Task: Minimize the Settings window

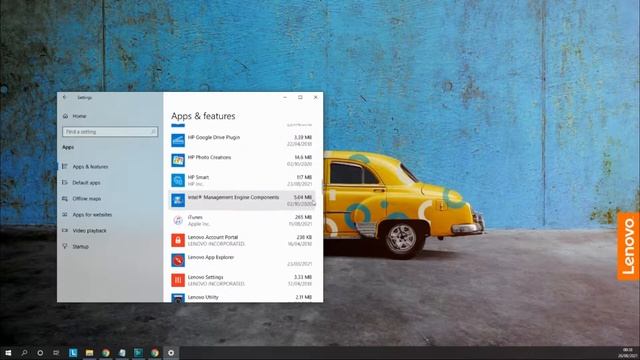Action: [x=285, y=98]
